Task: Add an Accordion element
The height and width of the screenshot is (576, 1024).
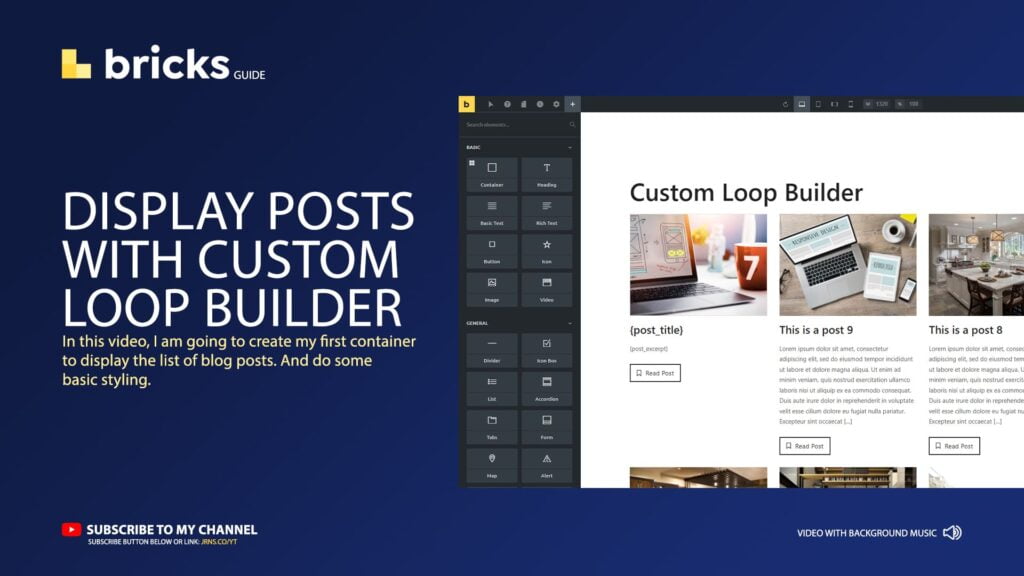Action: coord(547,389)
